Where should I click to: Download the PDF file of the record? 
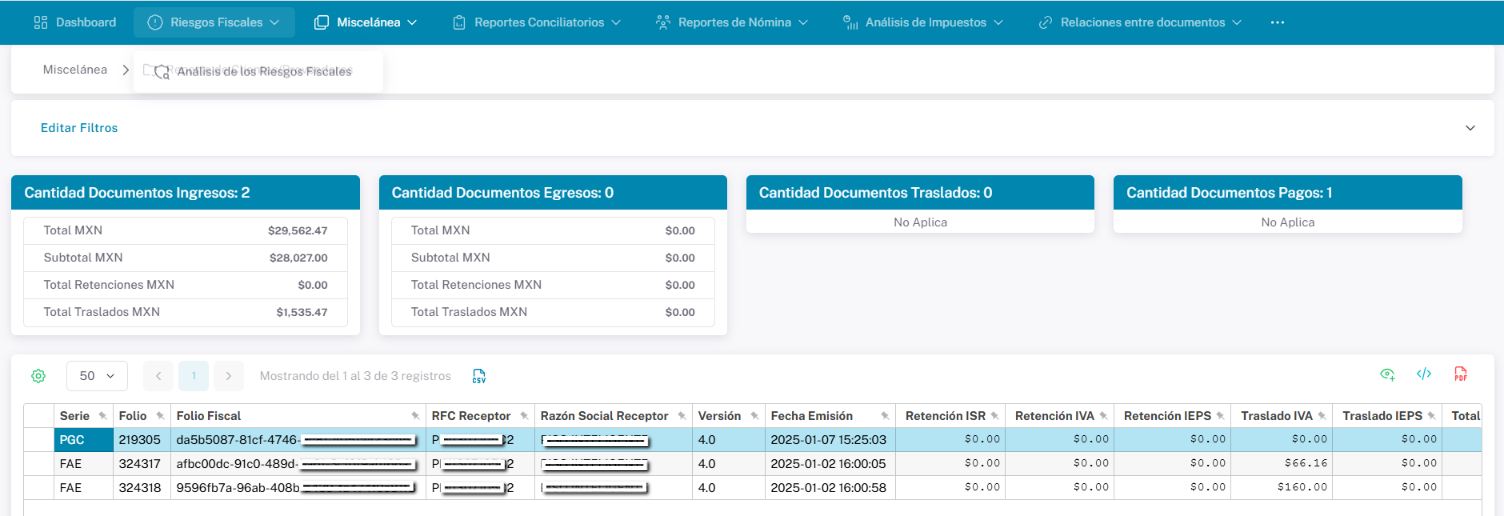pos(1460,375)
